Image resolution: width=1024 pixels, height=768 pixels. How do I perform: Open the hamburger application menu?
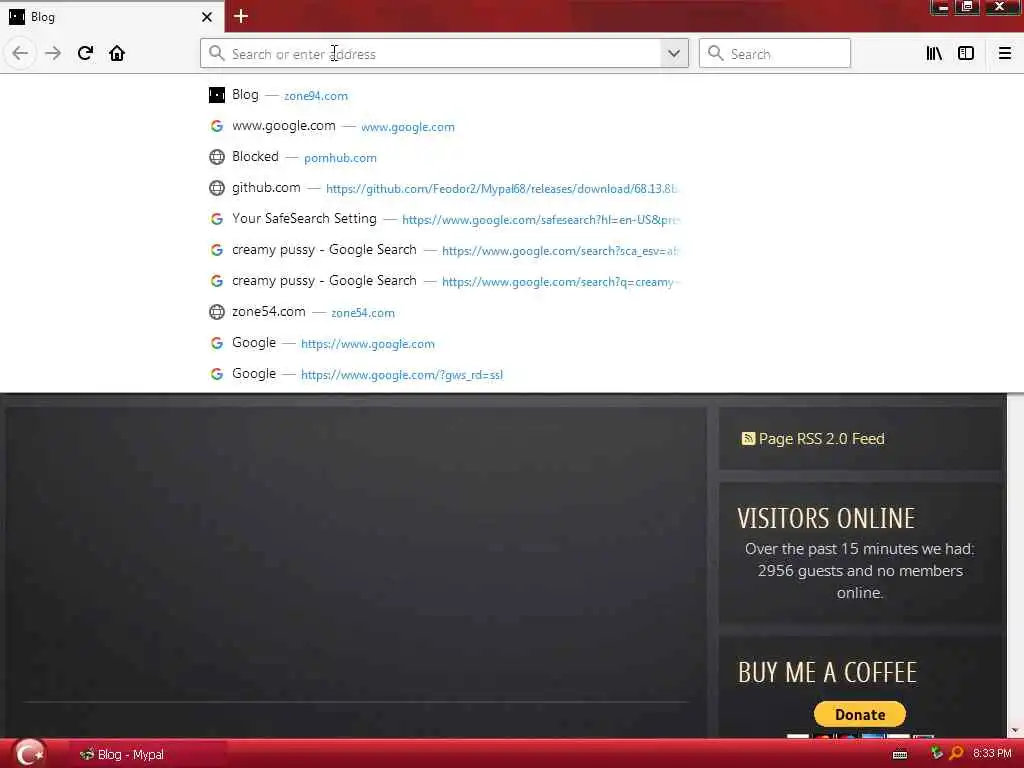(1004, 54)
